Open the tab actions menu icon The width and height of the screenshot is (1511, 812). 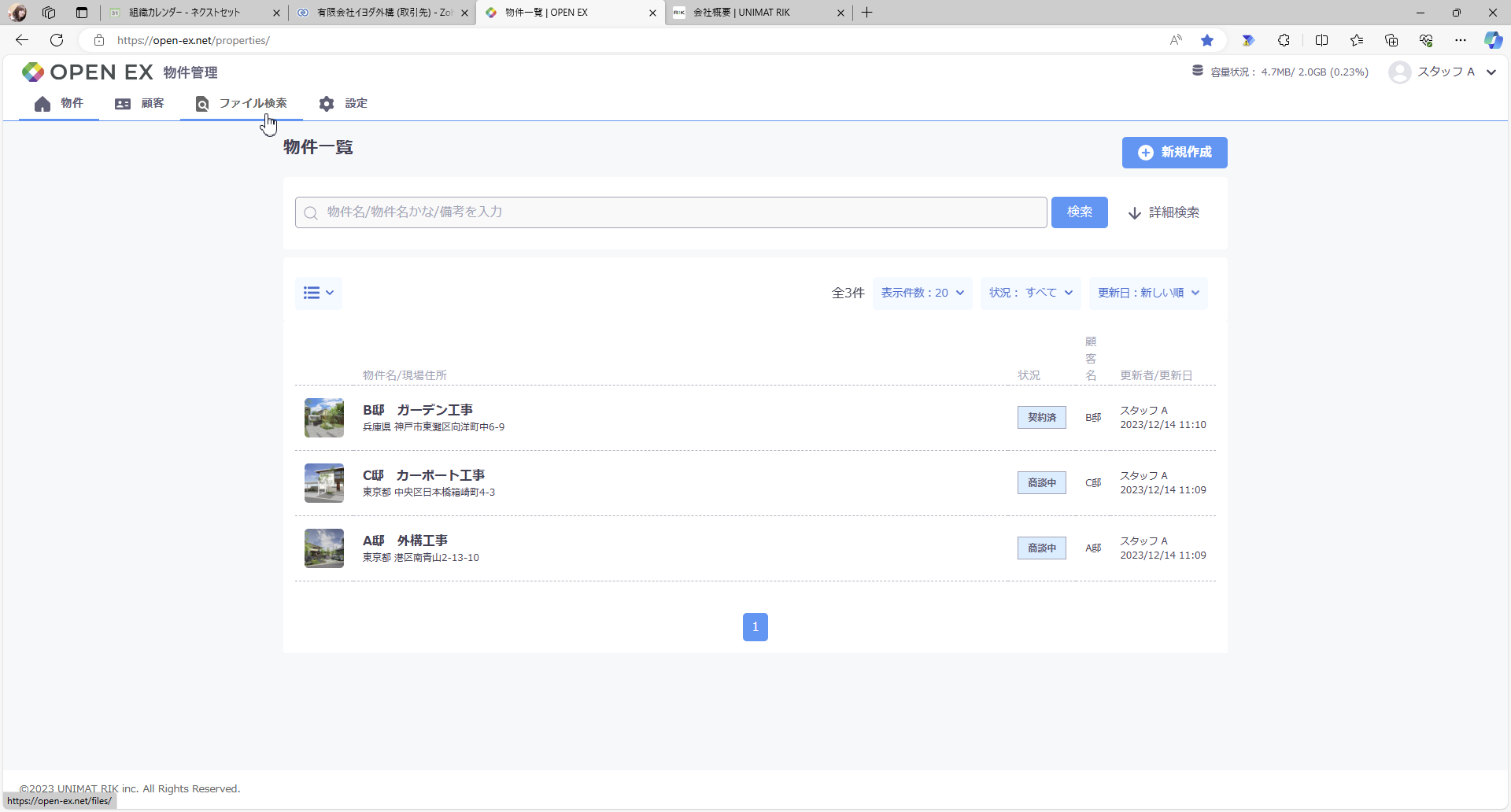(82, 13)
